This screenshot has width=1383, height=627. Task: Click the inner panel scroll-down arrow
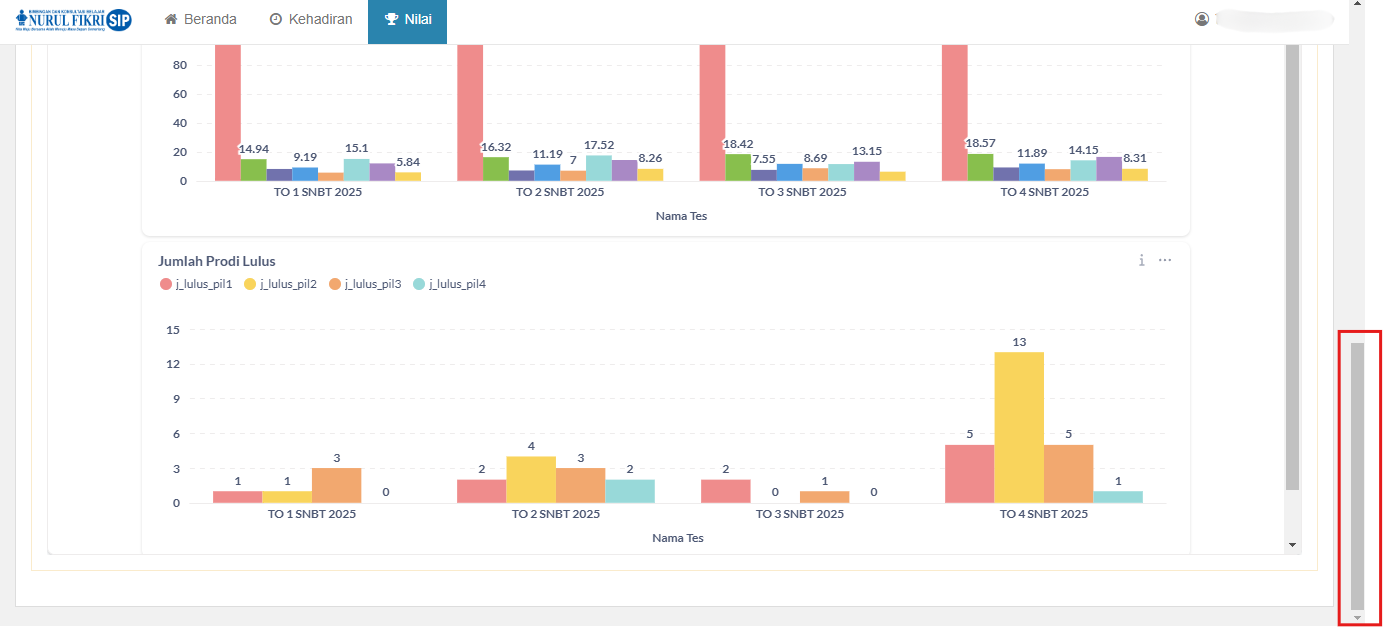tap(1292, 545)
